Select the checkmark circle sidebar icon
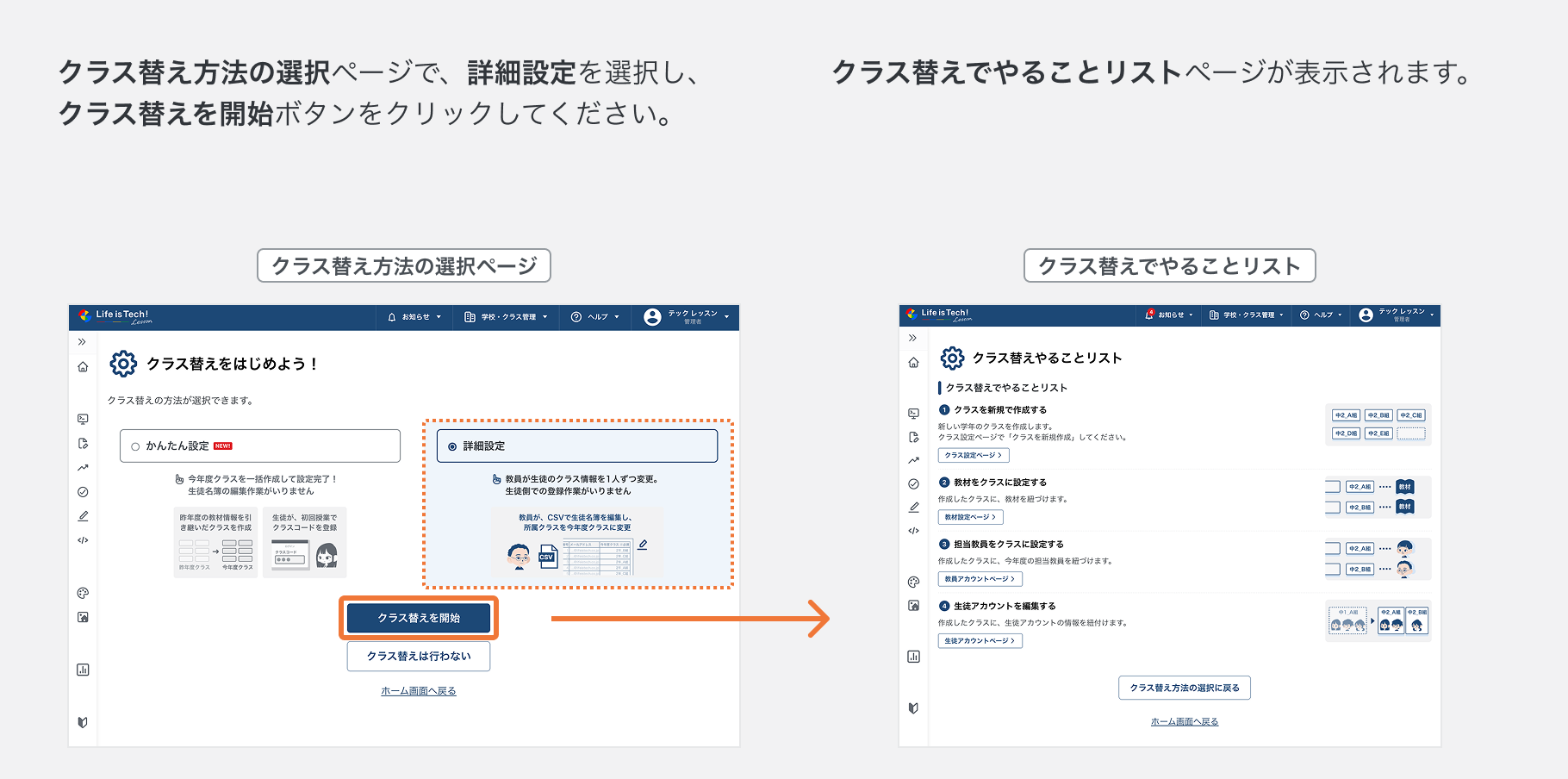 pos(83,492)
